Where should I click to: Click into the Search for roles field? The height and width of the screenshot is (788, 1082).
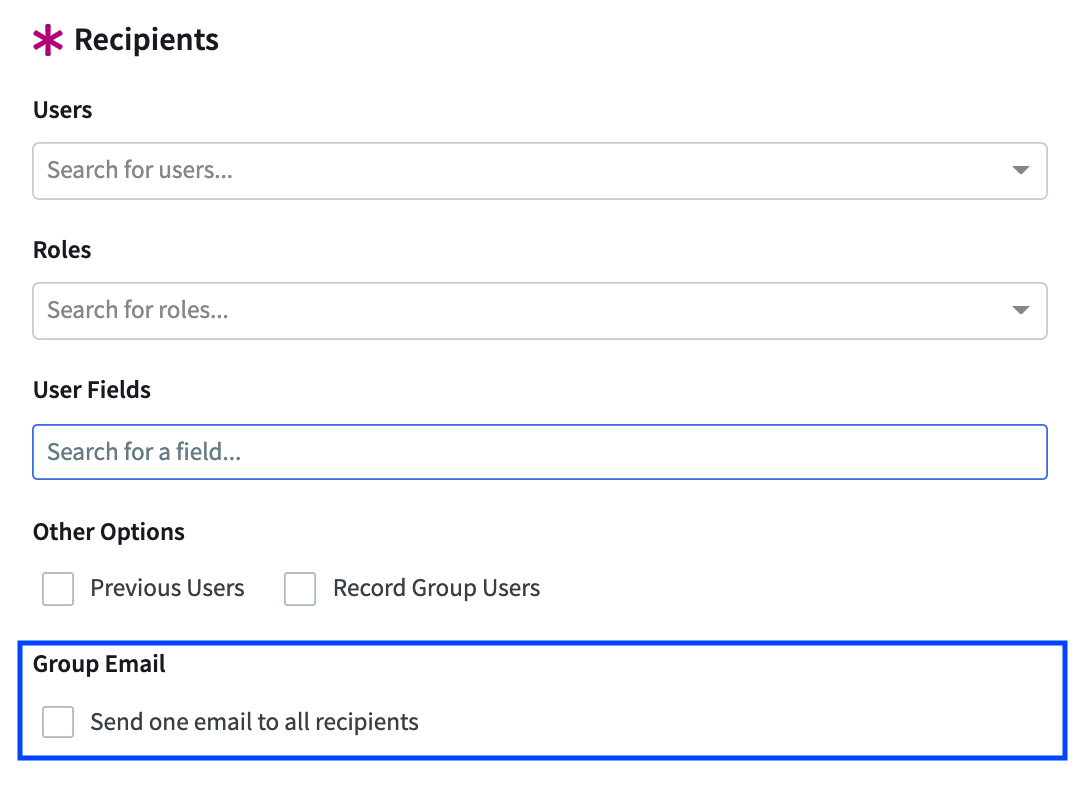540,311
